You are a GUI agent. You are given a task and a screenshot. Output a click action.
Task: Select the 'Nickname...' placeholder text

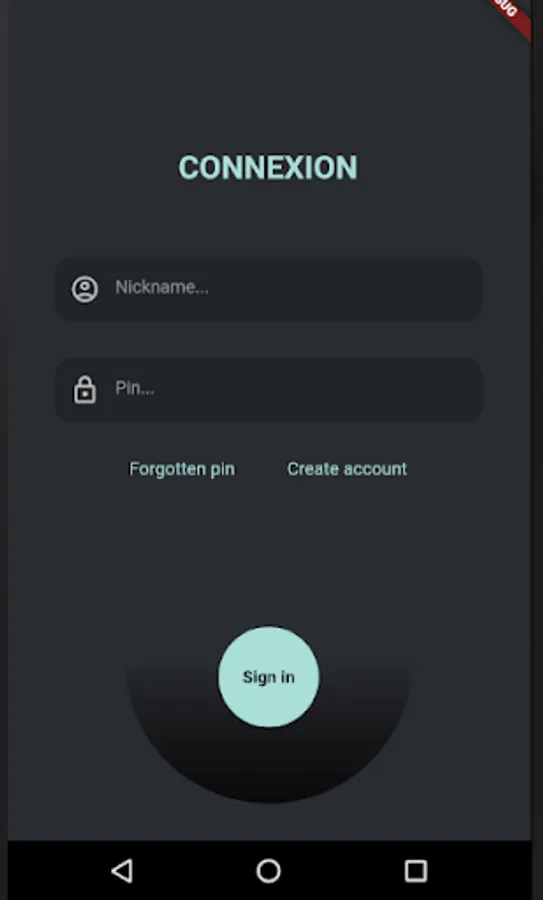[162, 287]
